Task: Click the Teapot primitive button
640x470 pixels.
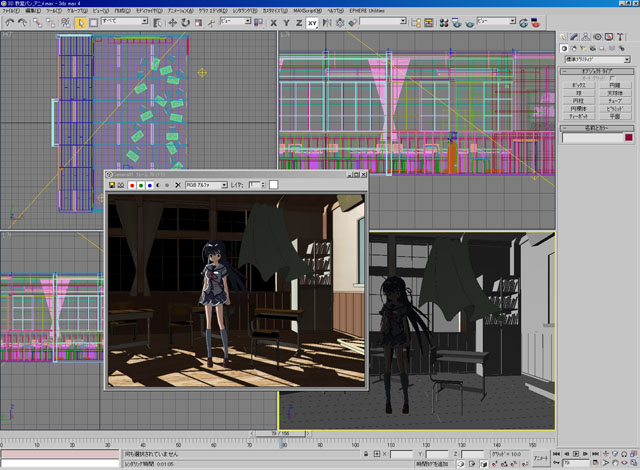Action: (578, 116)
